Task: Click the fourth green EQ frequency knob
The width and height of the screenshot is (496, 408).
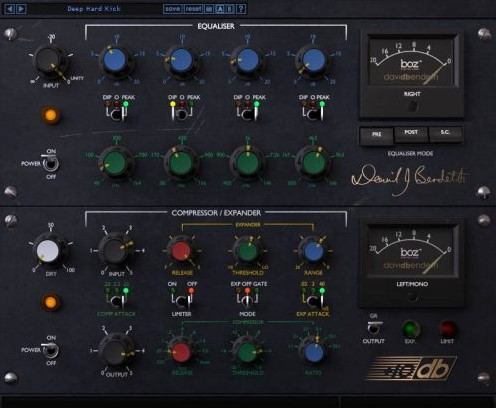Action: [x=313, y=163]
